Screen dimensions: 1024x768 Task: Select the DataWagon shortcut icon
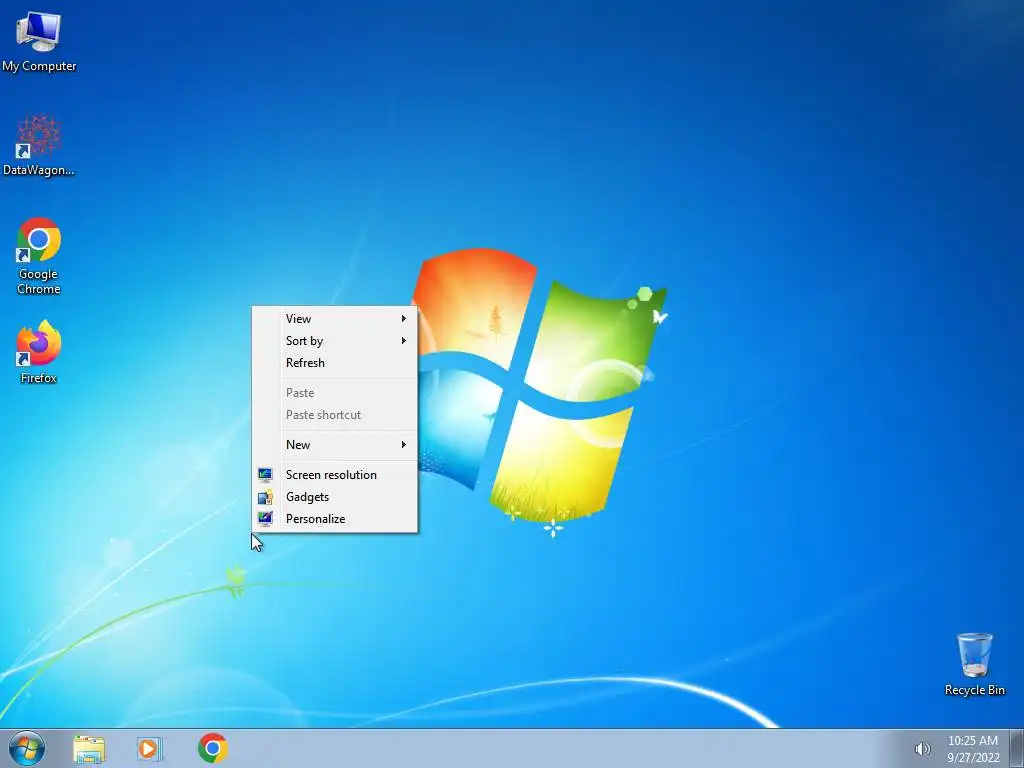tap(39, 145)
